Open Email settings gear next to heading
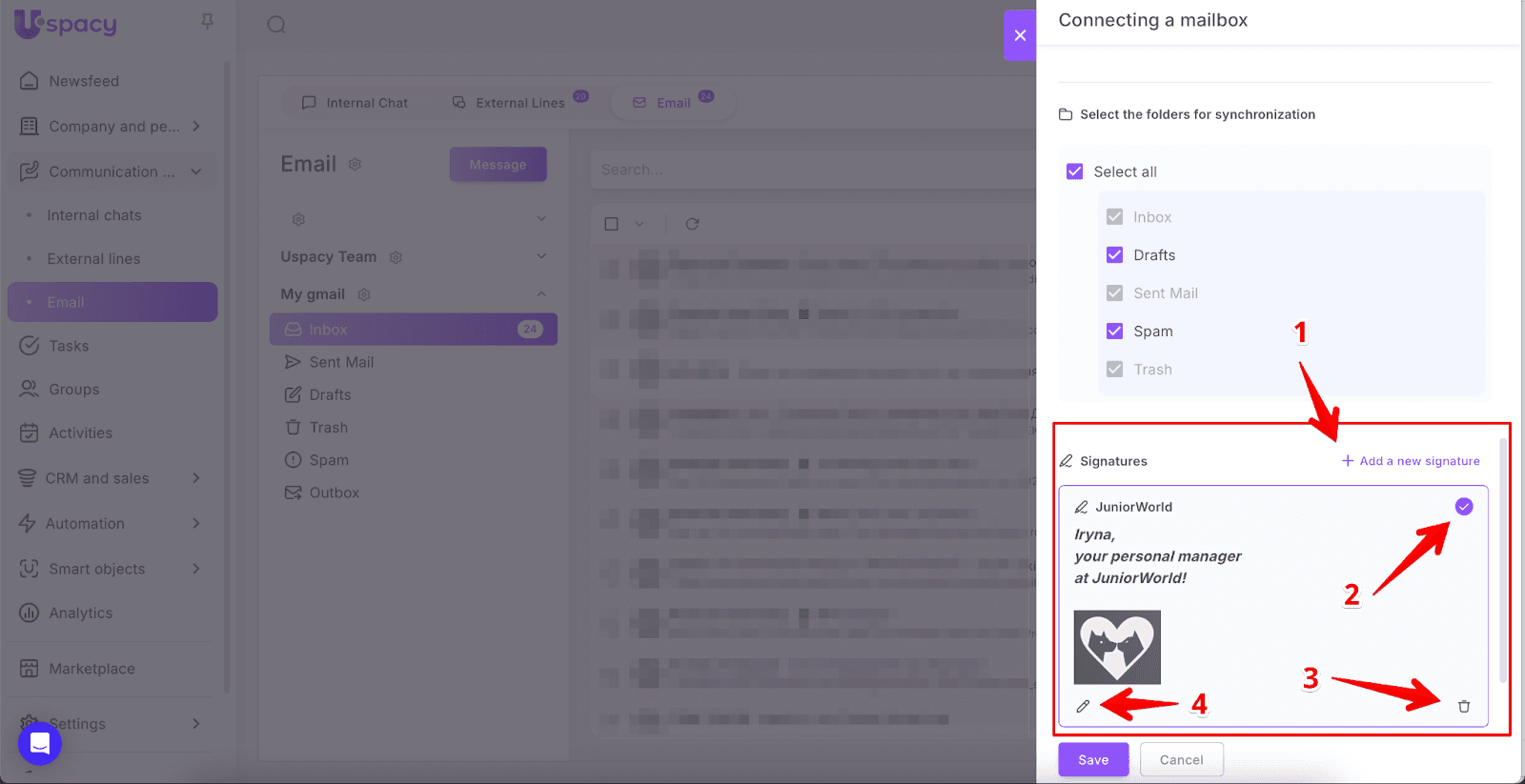Screen dimensions: 1525x784 tap(355, 164)
